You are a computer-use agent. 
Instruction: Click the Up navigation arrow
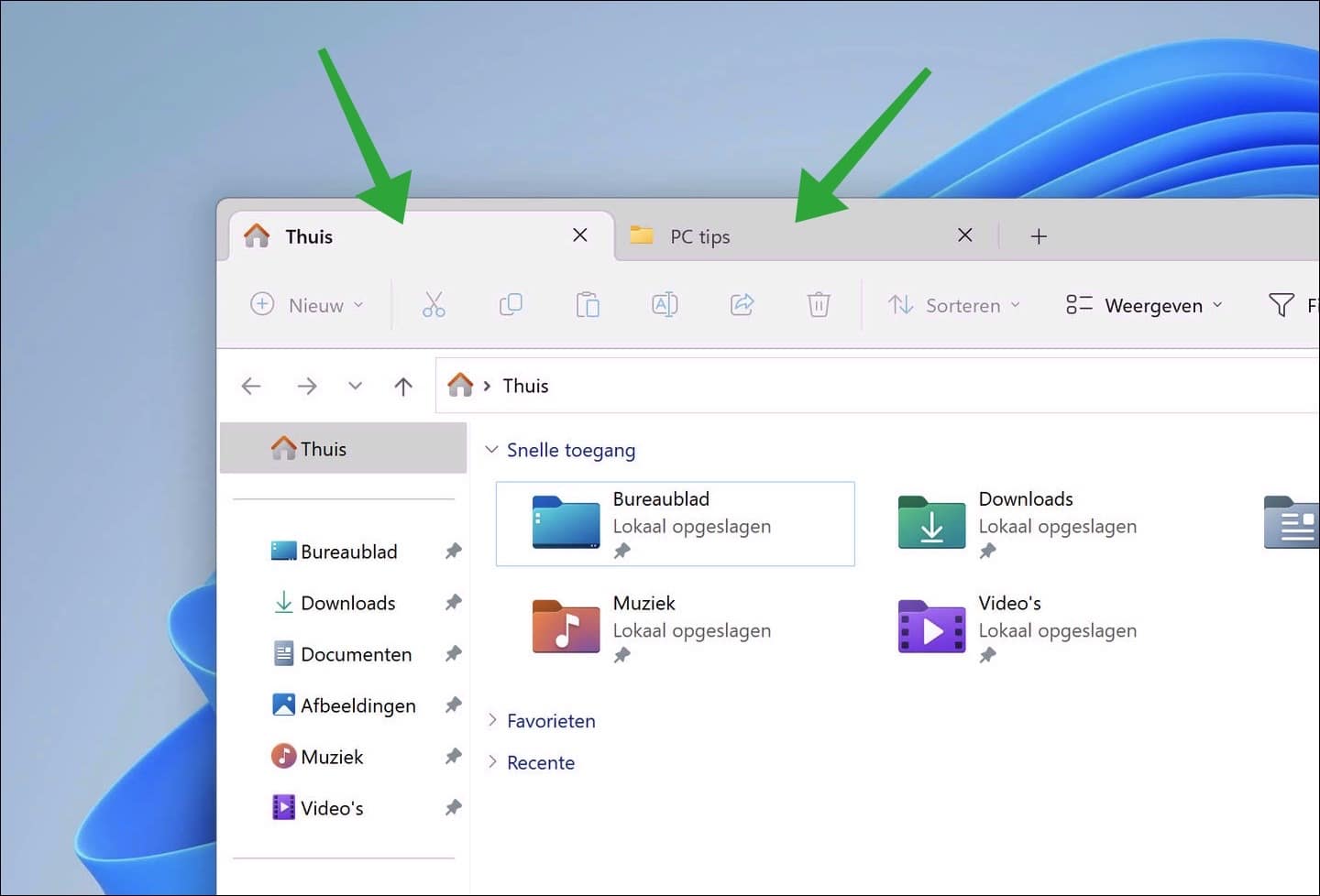click(402, 386)
